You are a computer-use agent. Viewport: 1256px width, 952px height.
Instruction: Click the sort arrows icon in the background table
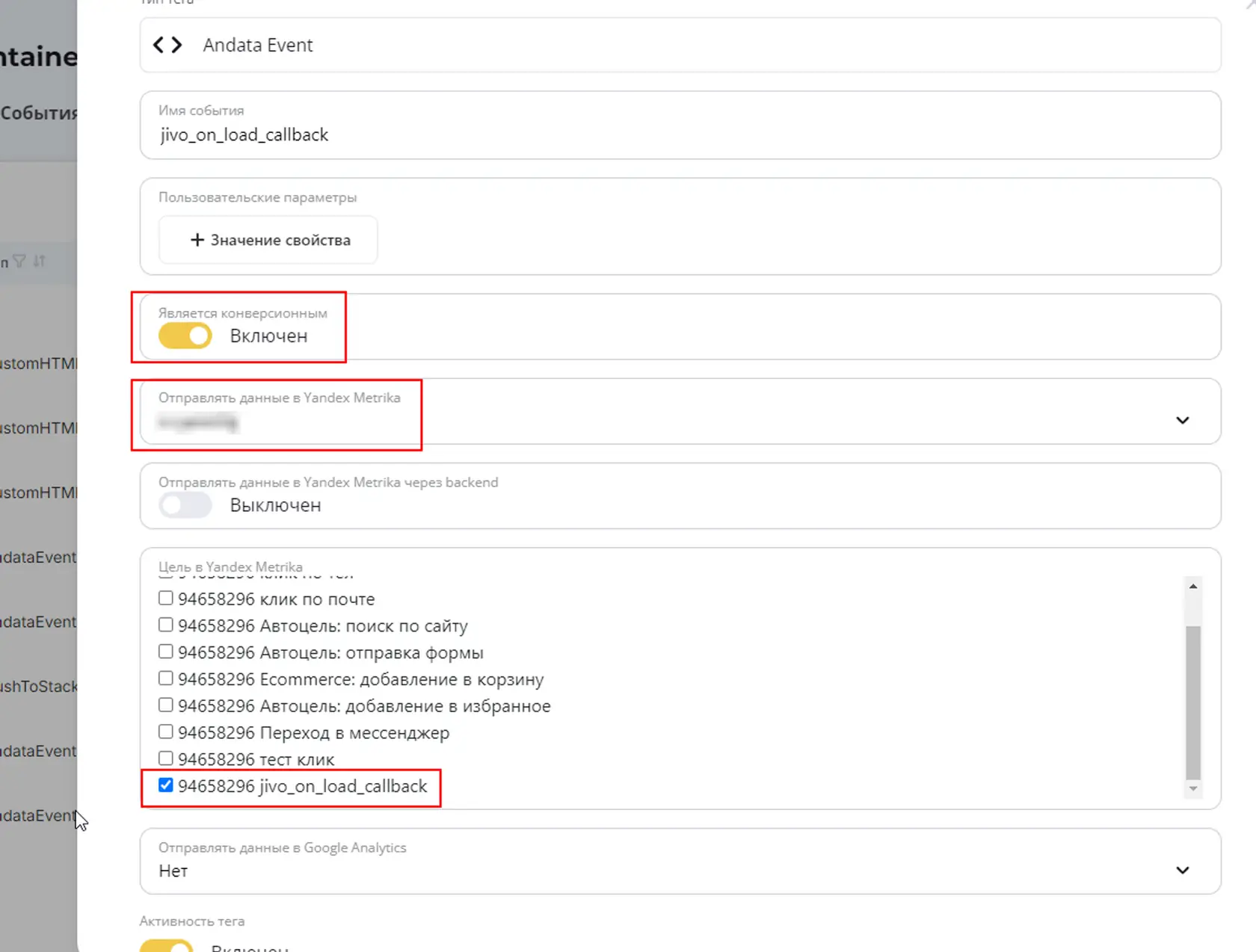coord(40,261)
